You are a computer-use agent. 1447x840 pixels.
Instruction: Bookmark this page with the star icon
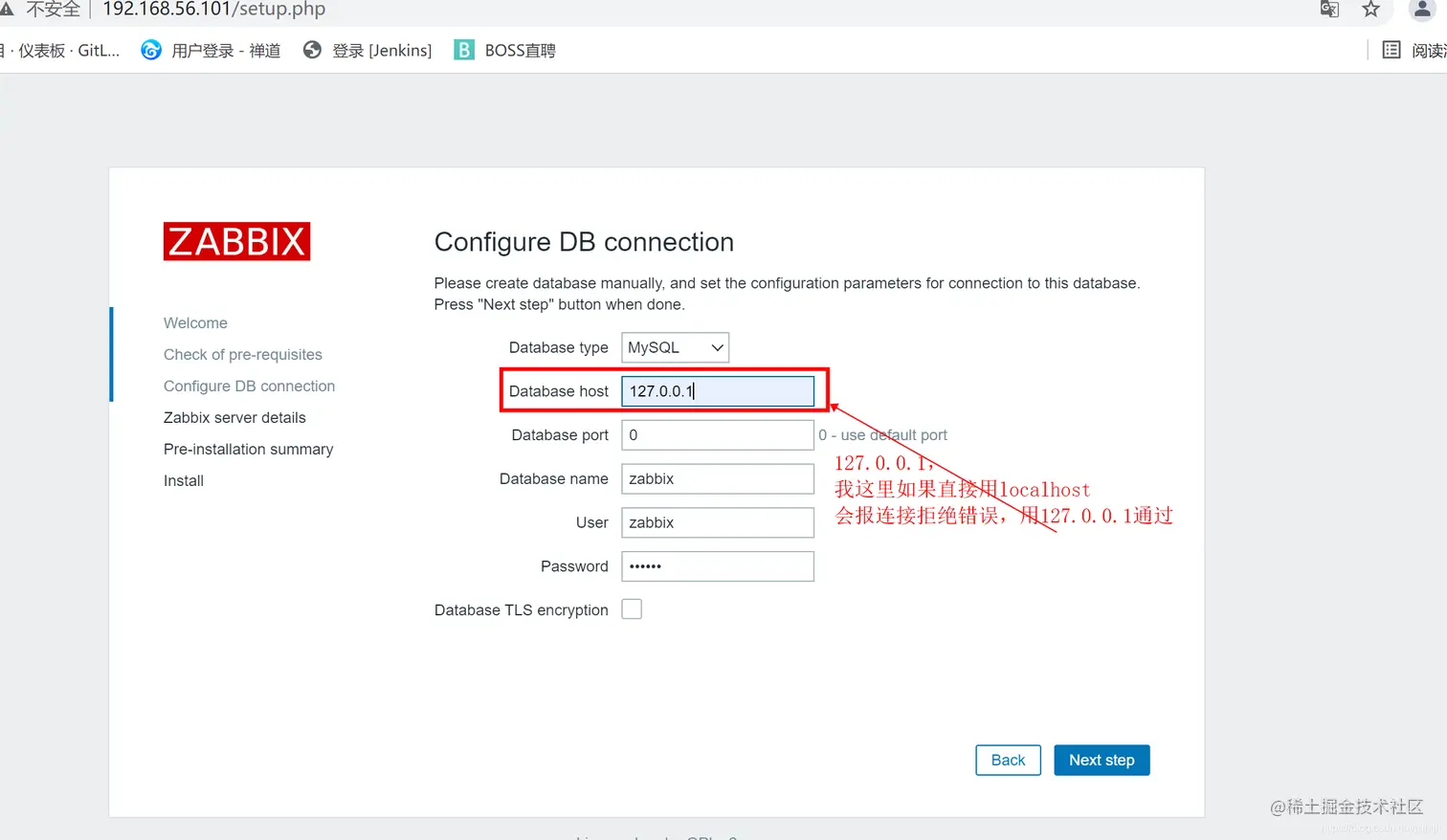tap(1370, 10)
